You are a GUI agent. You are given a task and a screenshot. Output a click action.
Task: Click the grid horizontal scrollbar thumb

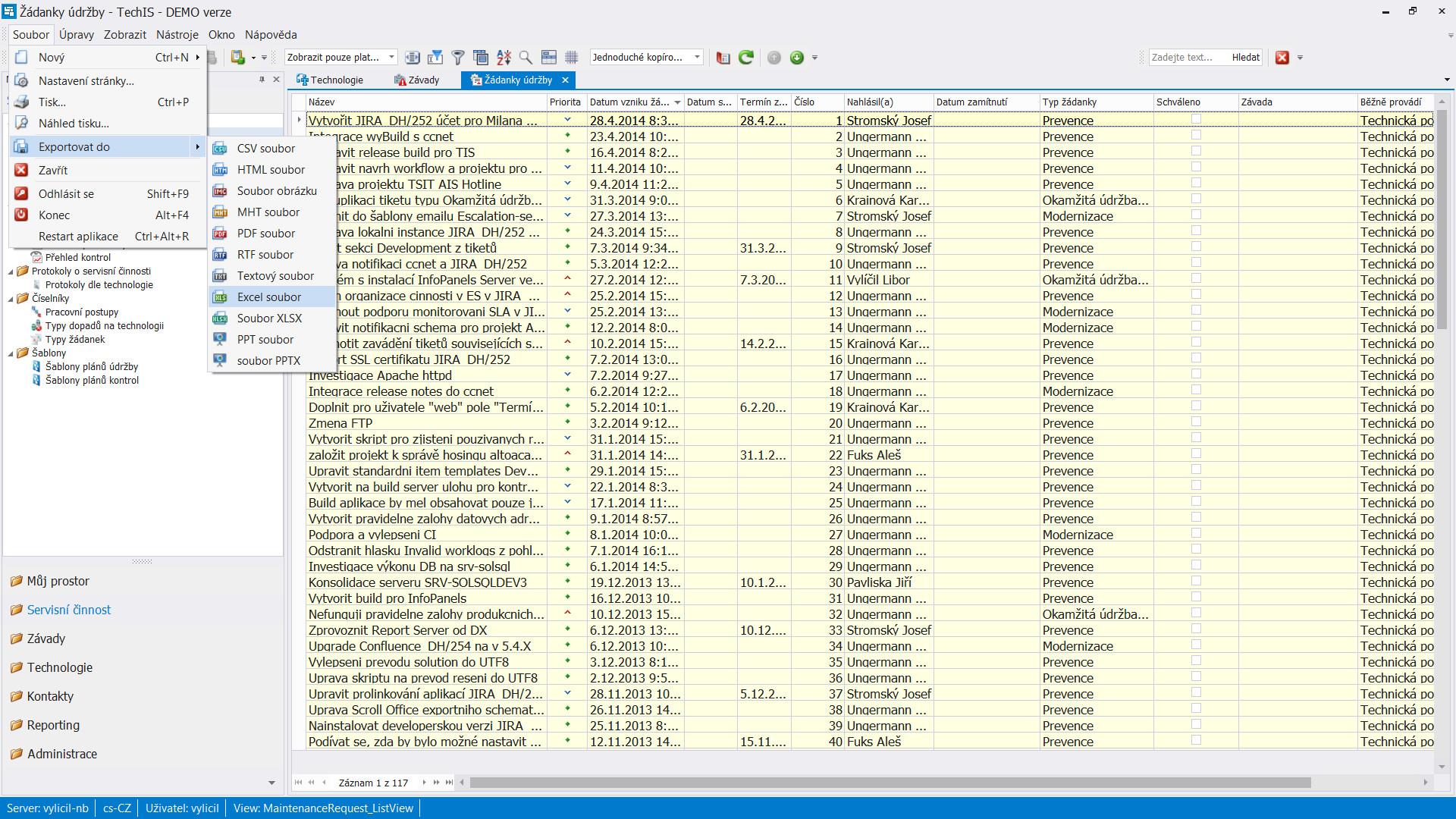890,783
